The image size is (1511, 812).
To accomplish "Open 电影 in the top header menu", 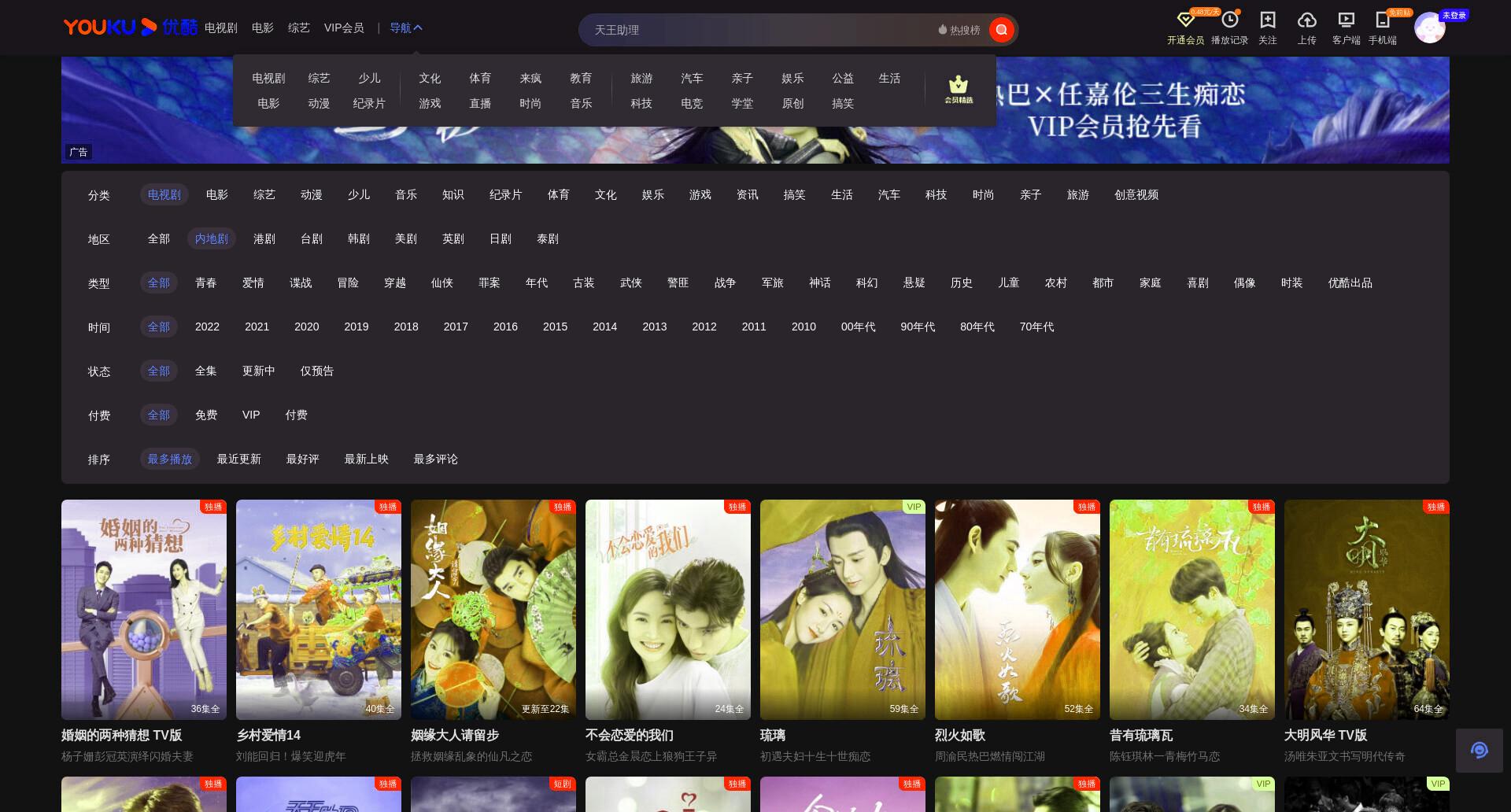I will 263,28.
